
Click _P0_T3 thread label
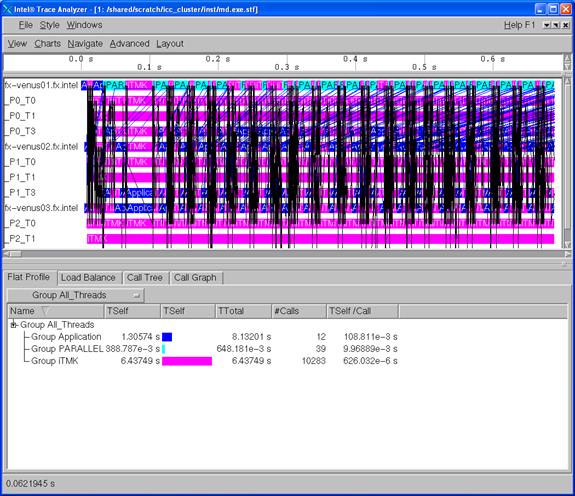21,131
